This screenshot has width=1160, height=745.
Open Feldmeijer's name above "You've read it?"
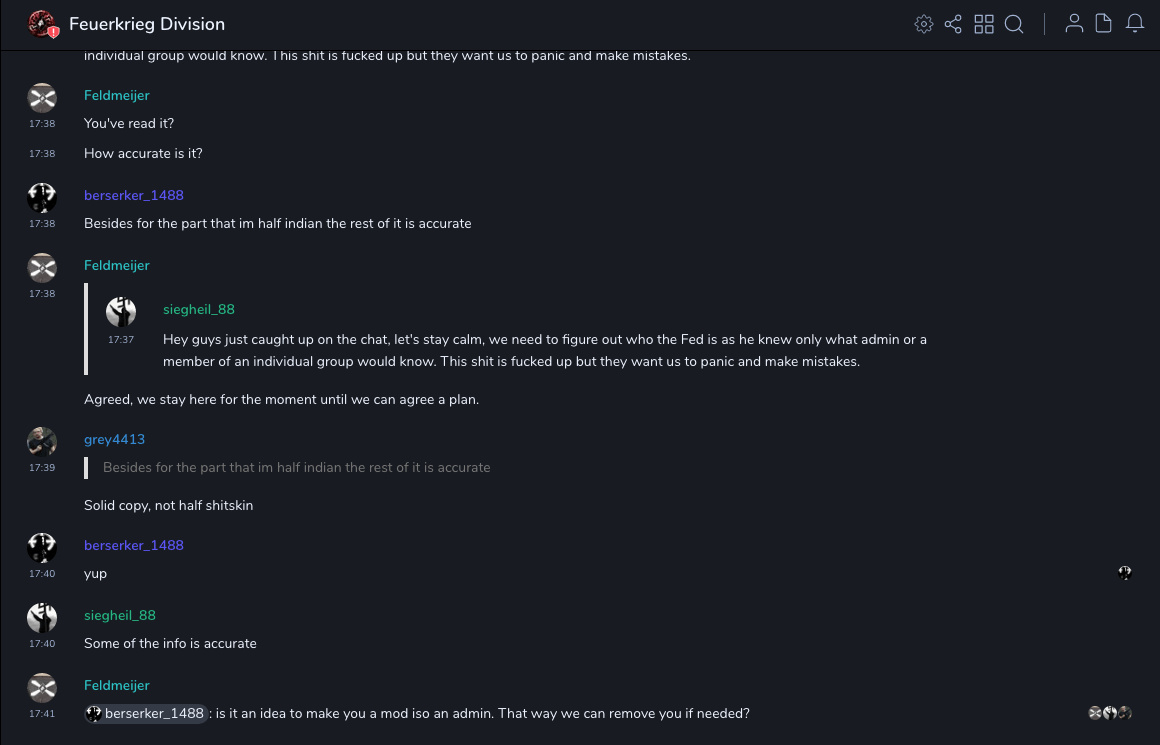coord(117,95)
